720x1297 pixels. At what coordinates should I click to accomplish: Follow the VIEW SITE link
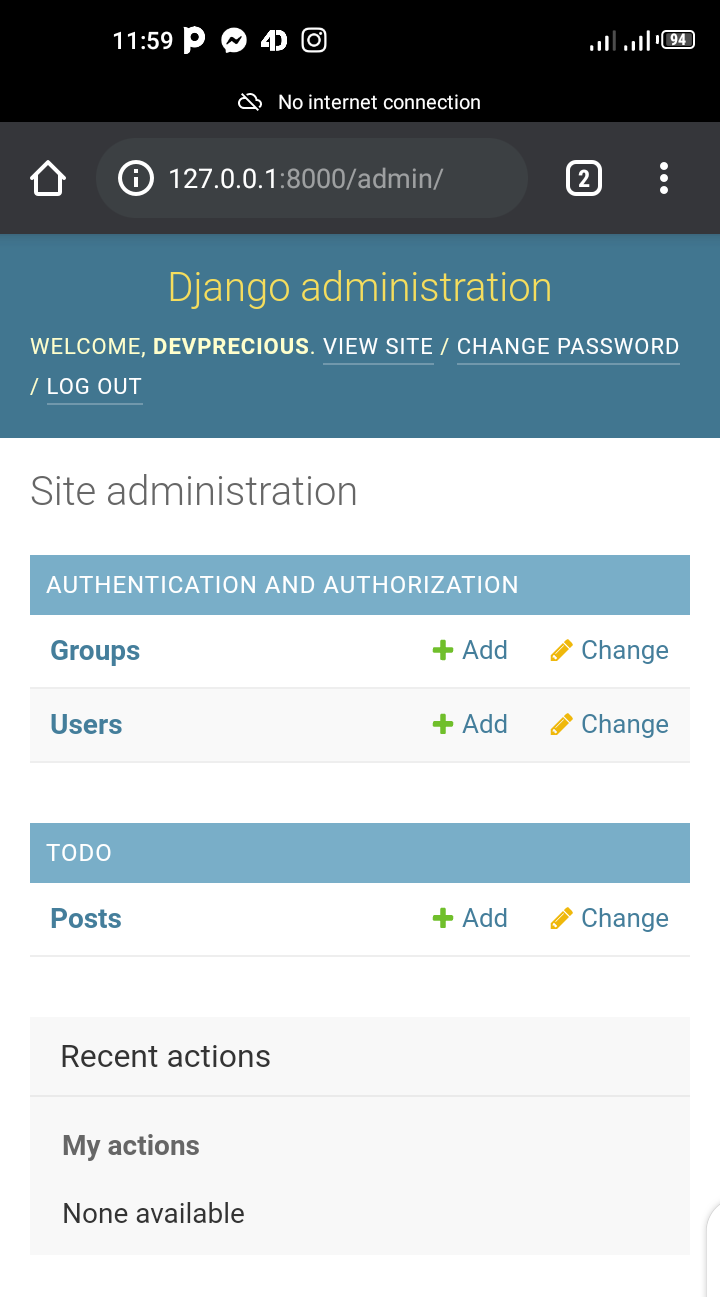[x=378, y=347]
